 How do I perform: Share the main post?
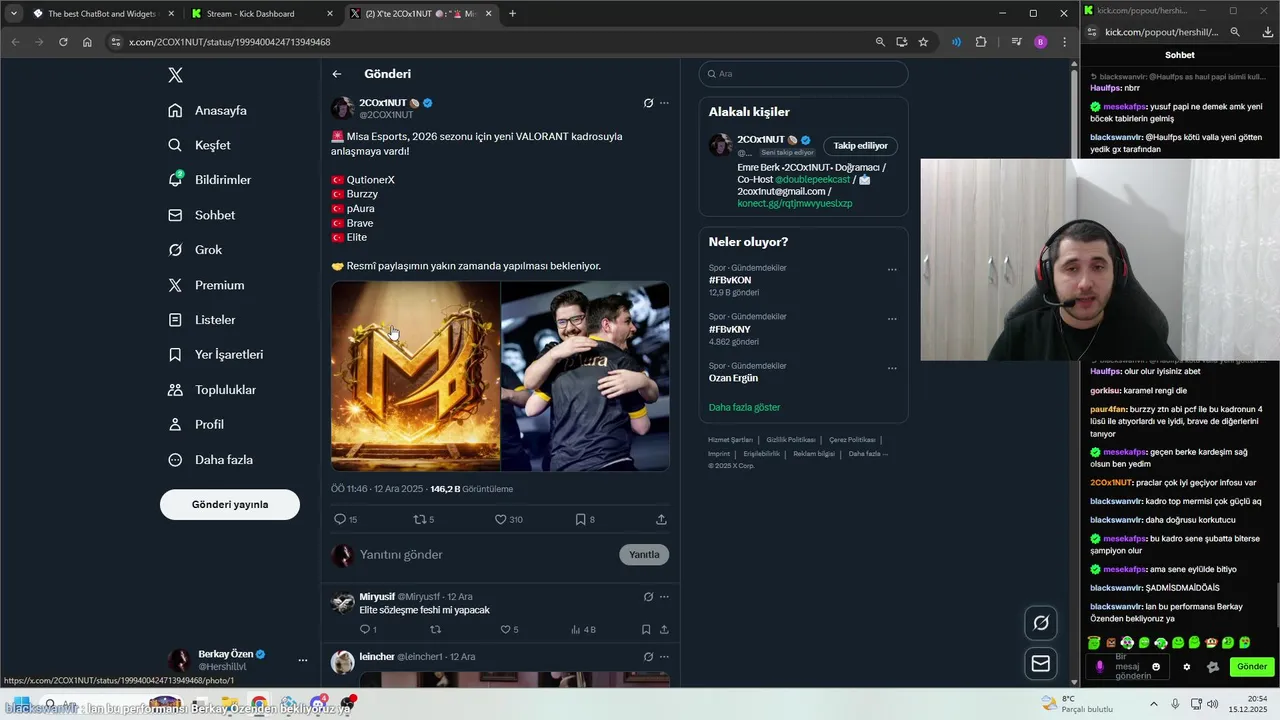click(x=661, y=519)
